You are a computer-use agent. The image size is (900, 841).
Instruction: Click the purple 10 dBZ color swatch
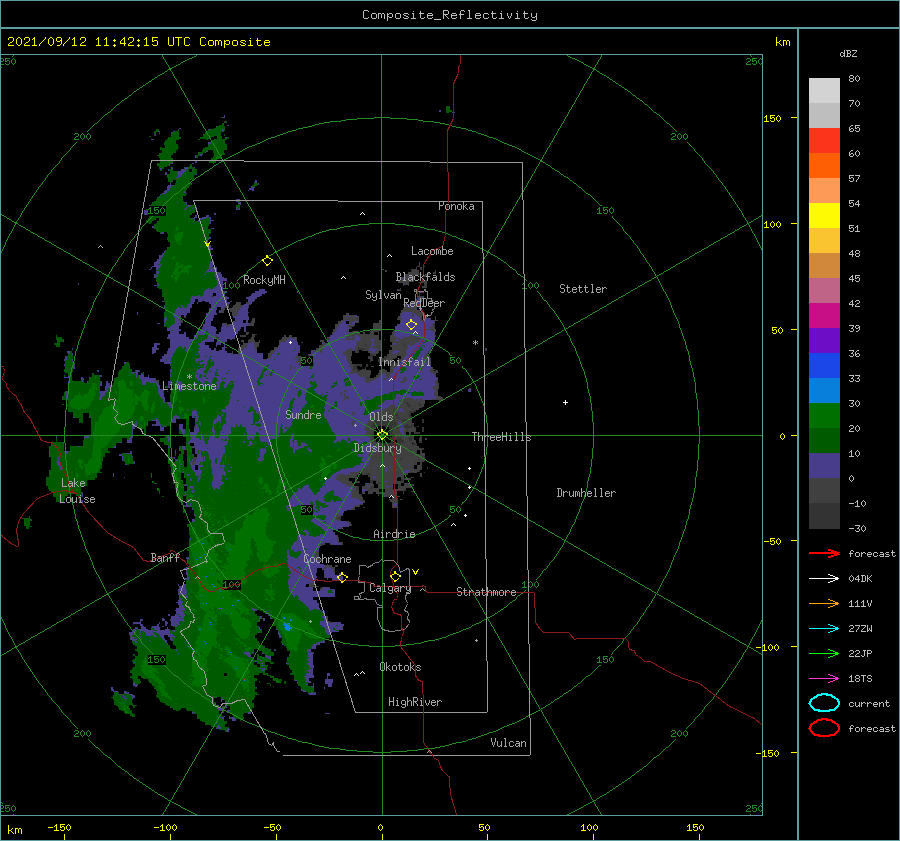[x=824, y=466]
